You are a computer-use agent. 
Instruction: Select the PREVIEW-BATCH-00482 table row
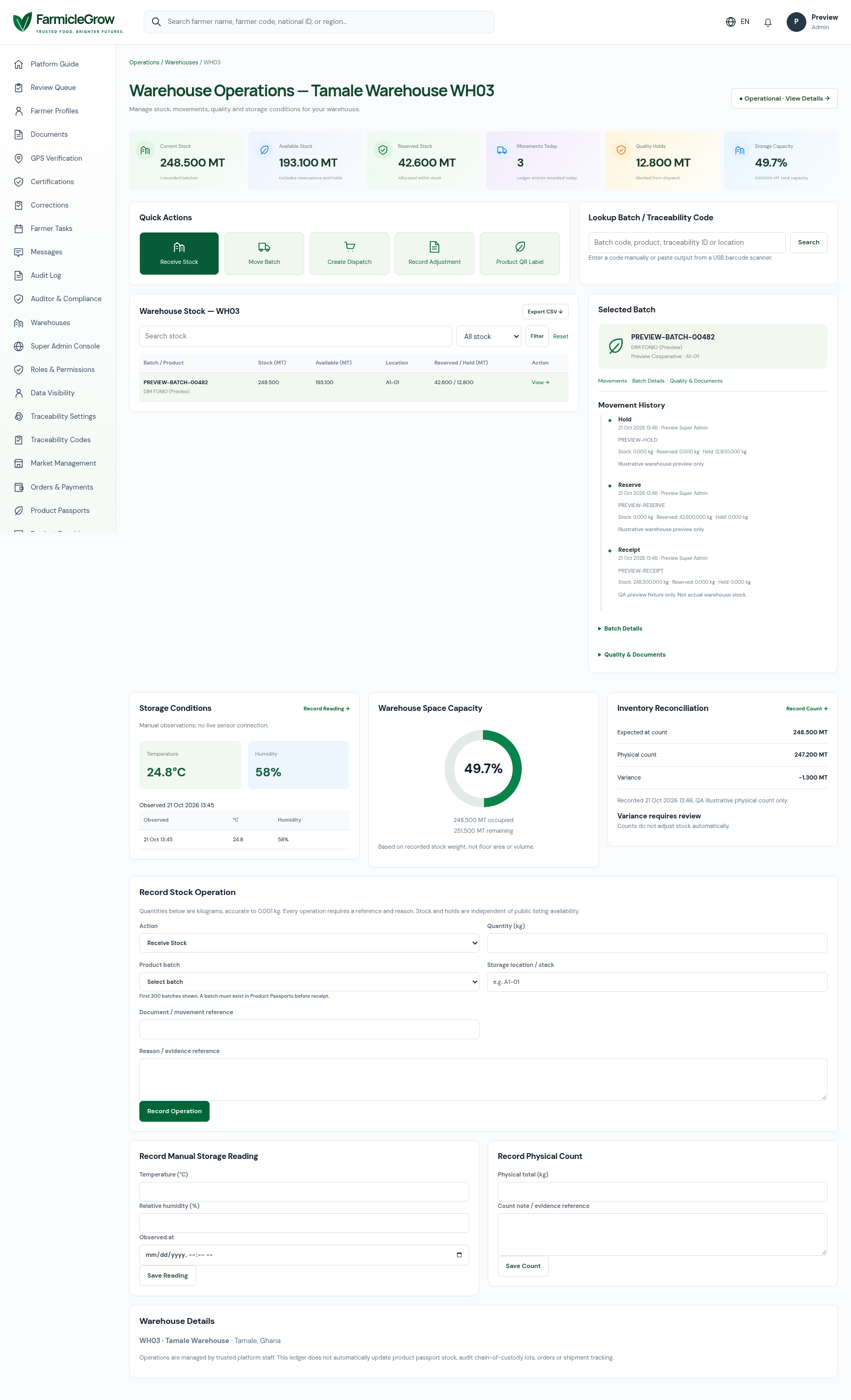(x=353, y=387)
